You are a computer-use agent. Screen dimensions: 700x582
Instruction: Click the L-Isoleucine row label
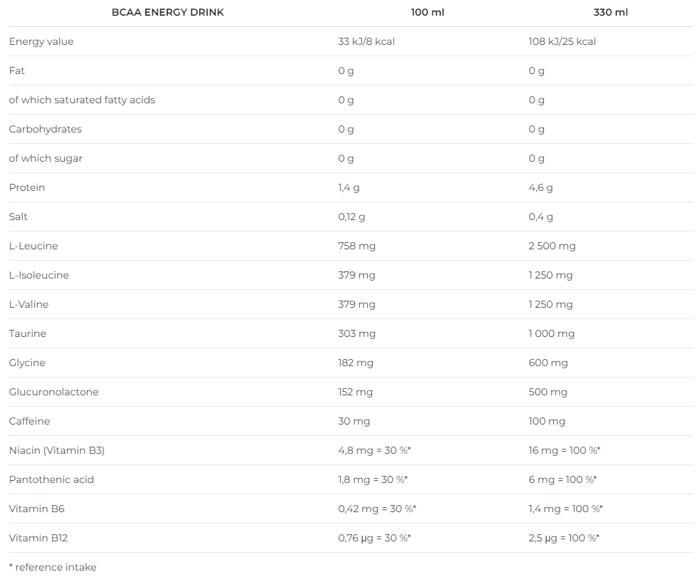(x=39, y=275)
